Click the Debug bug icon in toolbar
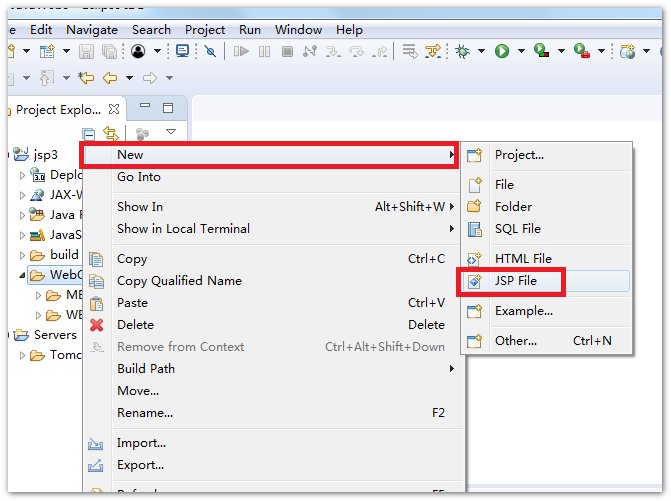The height and width of the screenshot is (501, 671). click(463, 51)
